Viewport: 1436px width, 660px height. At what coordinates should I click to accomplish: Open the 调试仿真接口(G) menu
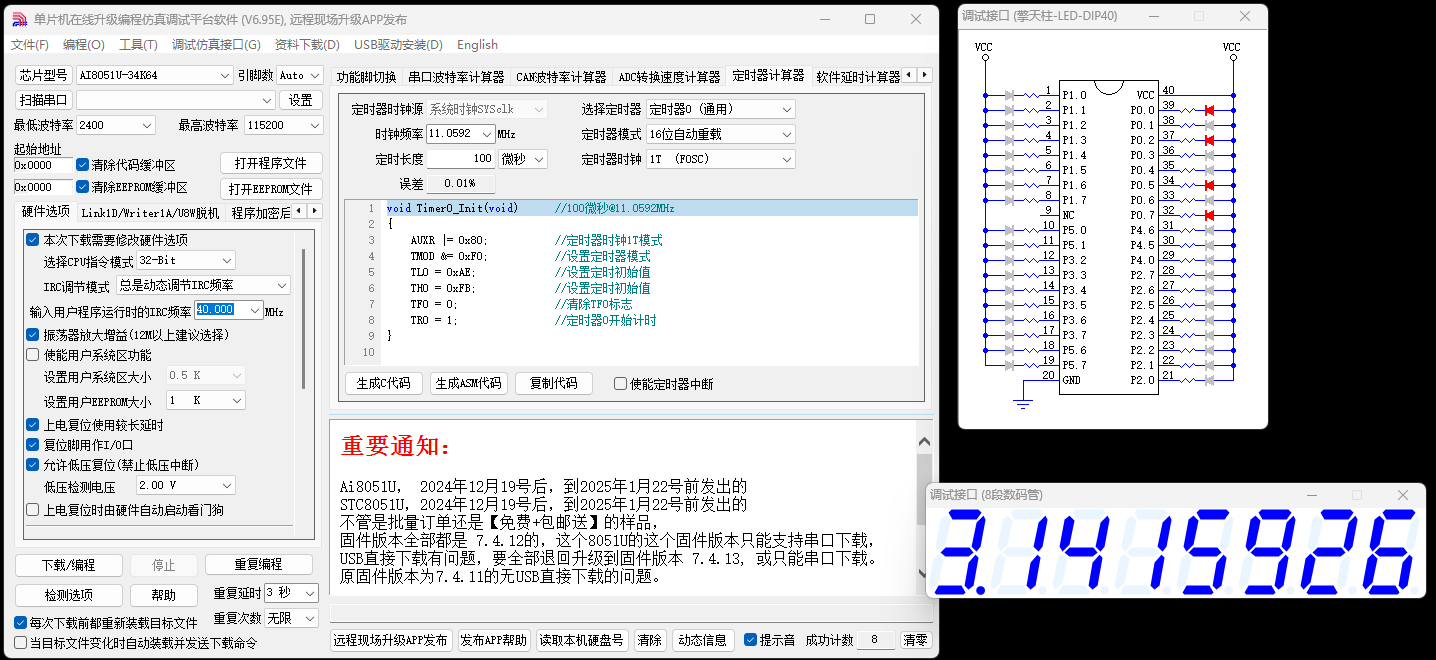[216, 45]
